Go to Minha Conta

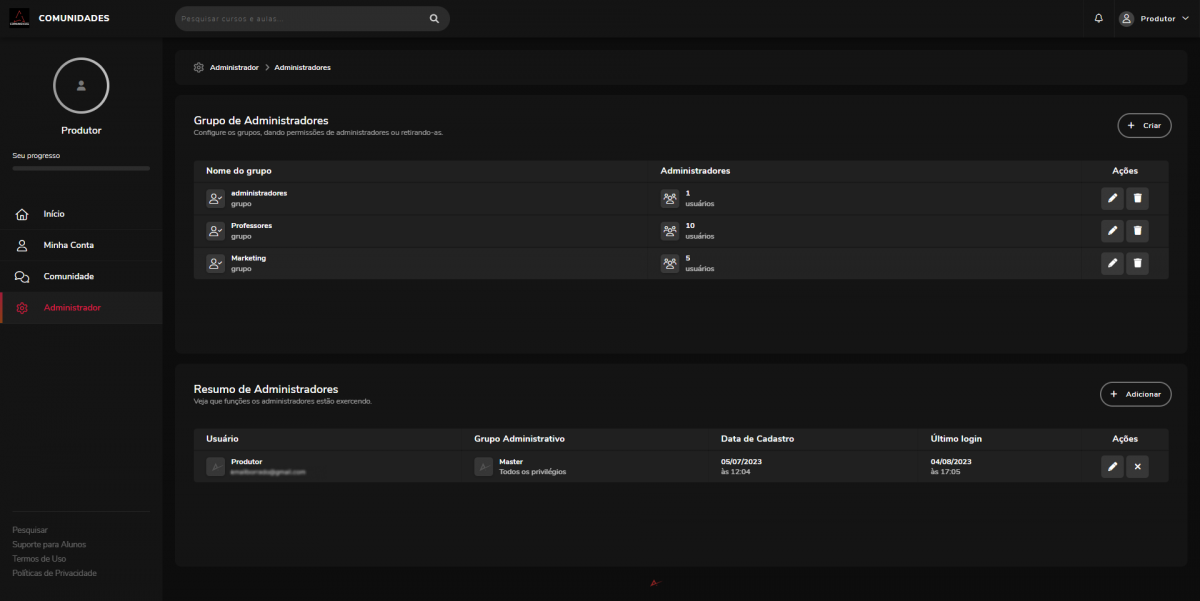(68, 245)
